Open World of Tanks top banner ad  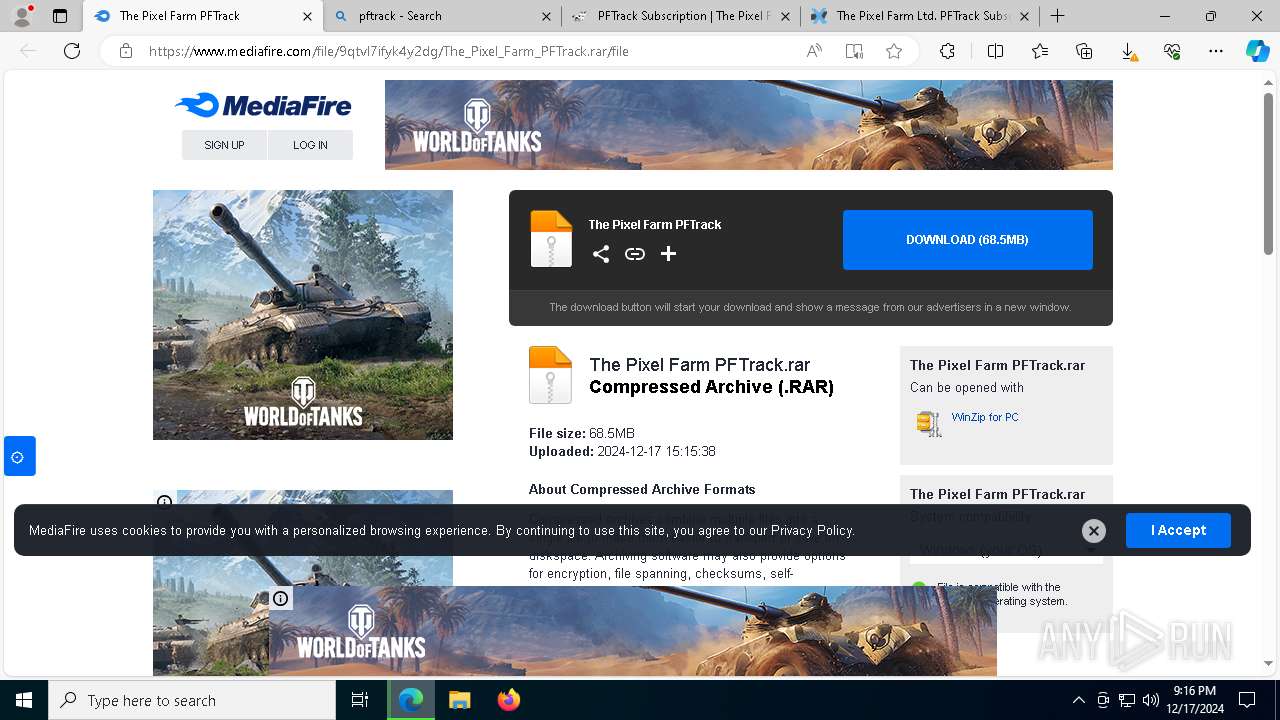pyautogui.click(x=749, y=125)
